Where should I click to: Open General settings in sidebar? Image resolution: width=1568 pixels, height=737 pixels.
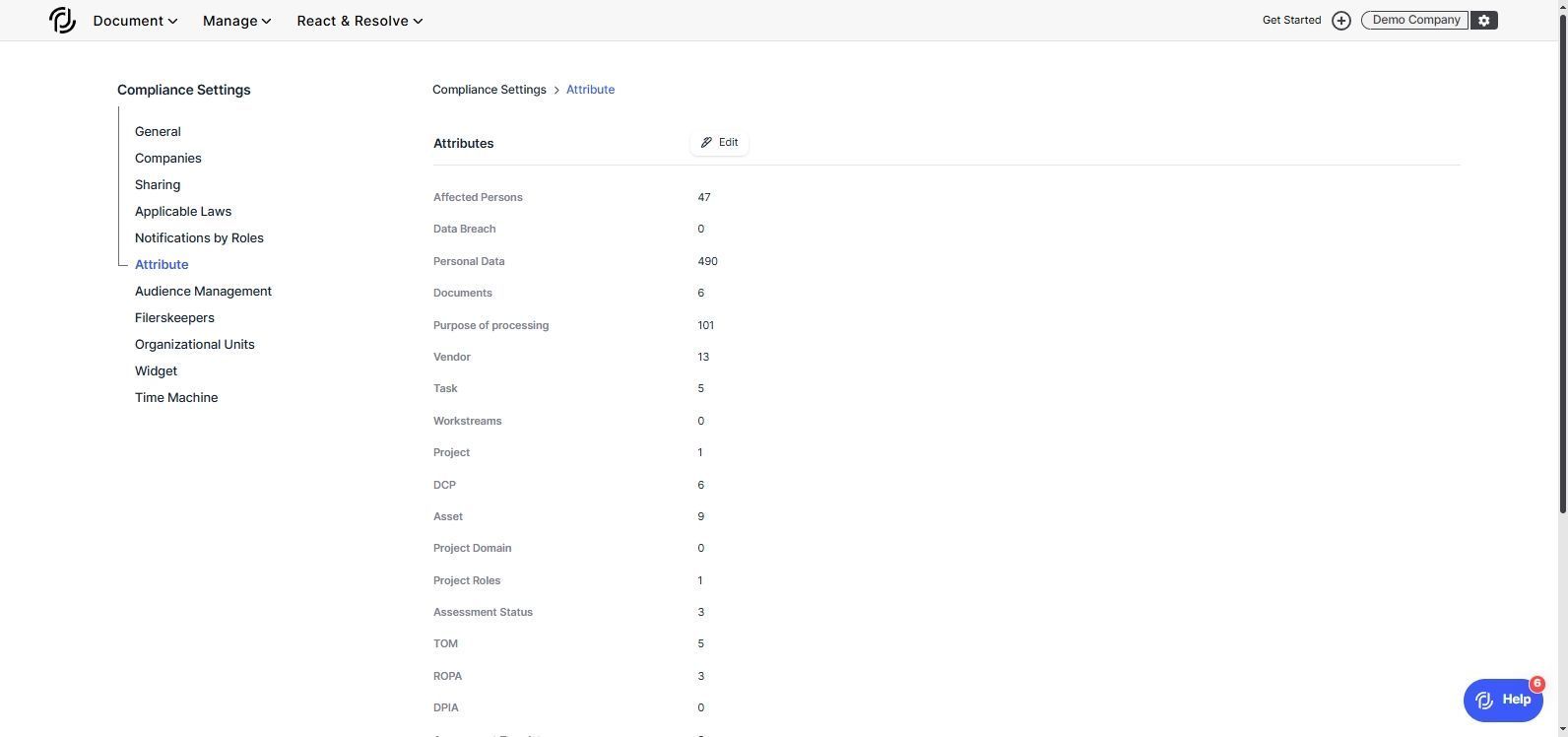[x=158, y=132]
